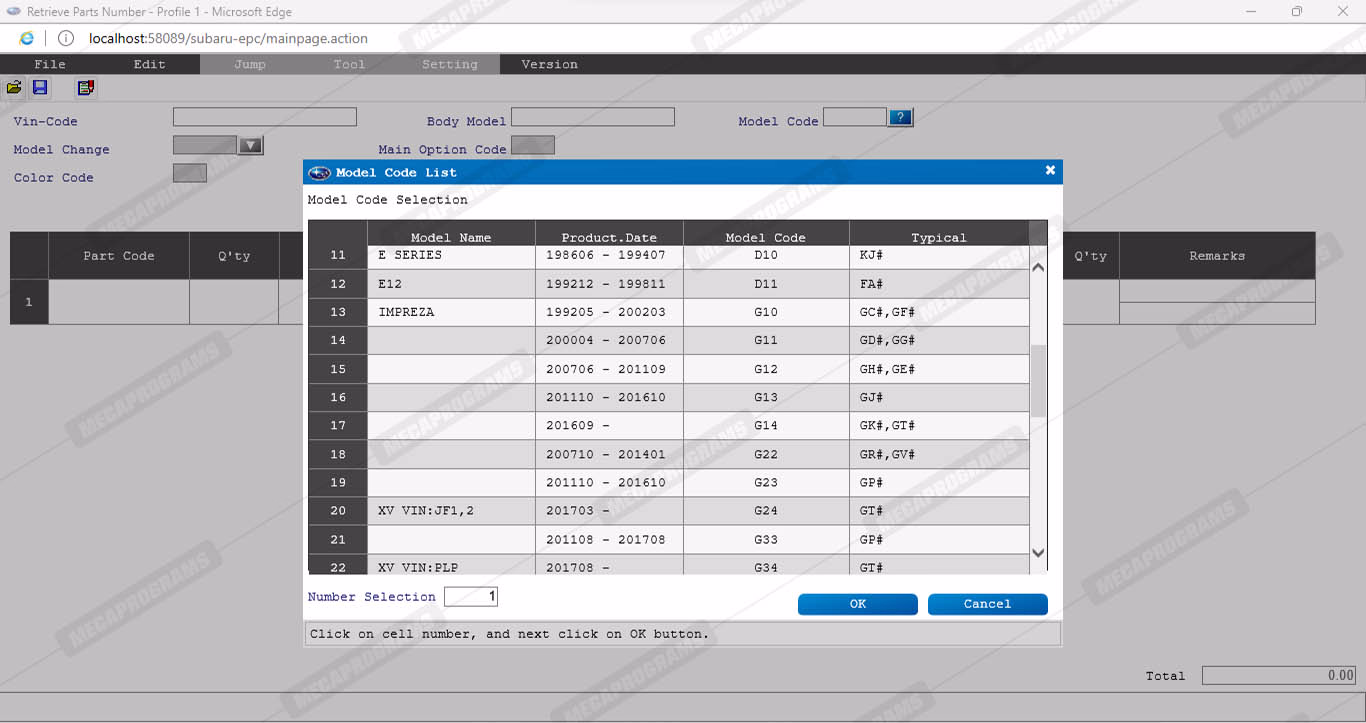This screenshot has width=1366, height=723.
Task: Click the 'G12' model code cell
Action: coord(766,369)
